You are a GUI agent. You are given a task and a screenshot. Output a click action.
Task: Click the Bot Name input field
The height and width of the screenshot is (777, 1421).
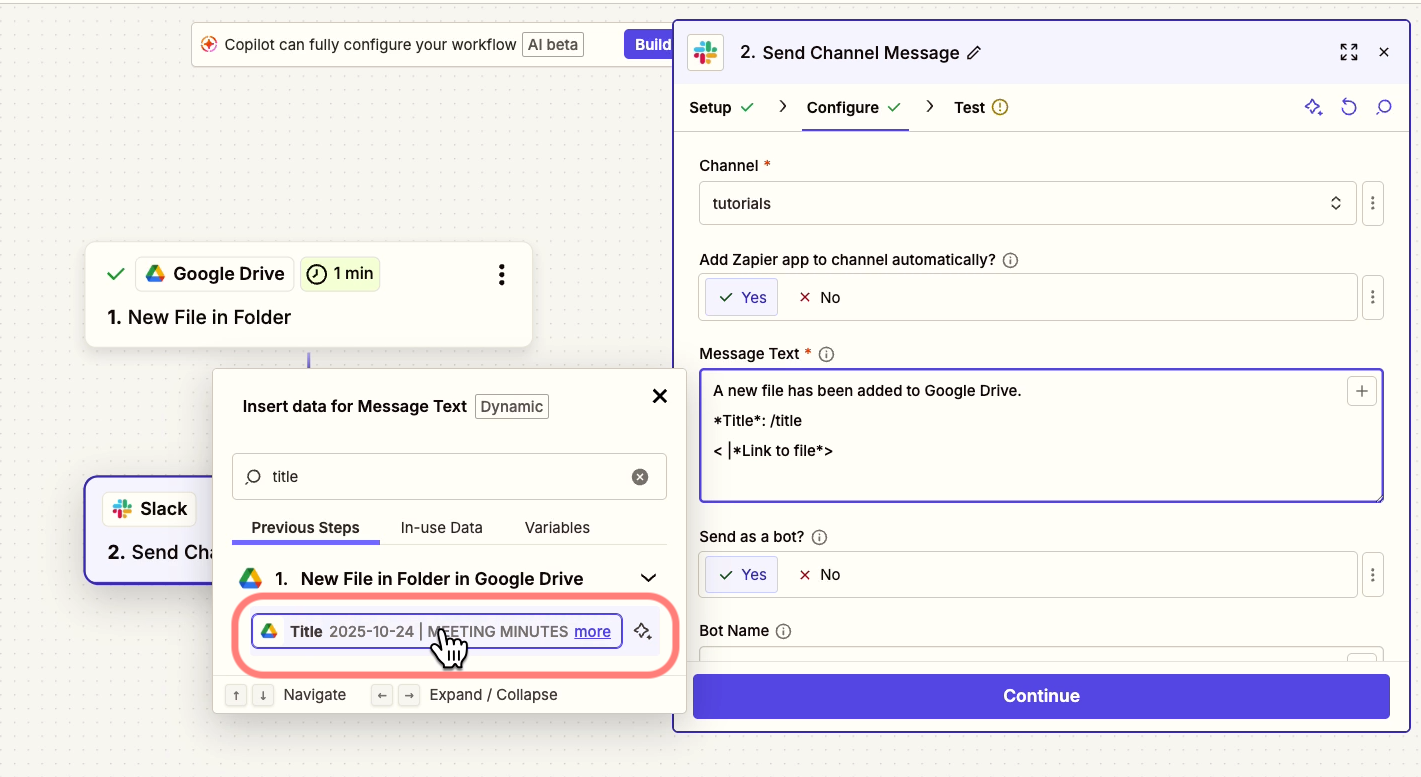click(1041, 652)
